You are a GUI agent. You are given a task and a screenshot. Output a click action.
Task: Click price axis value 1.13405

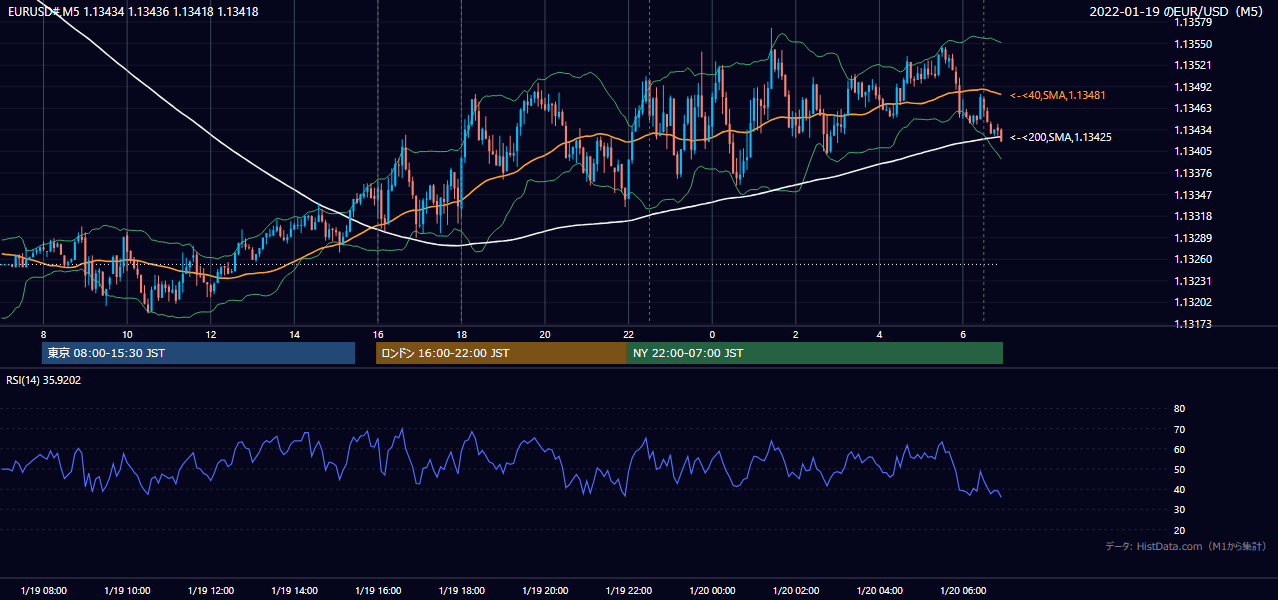(x=1193, y=151)
